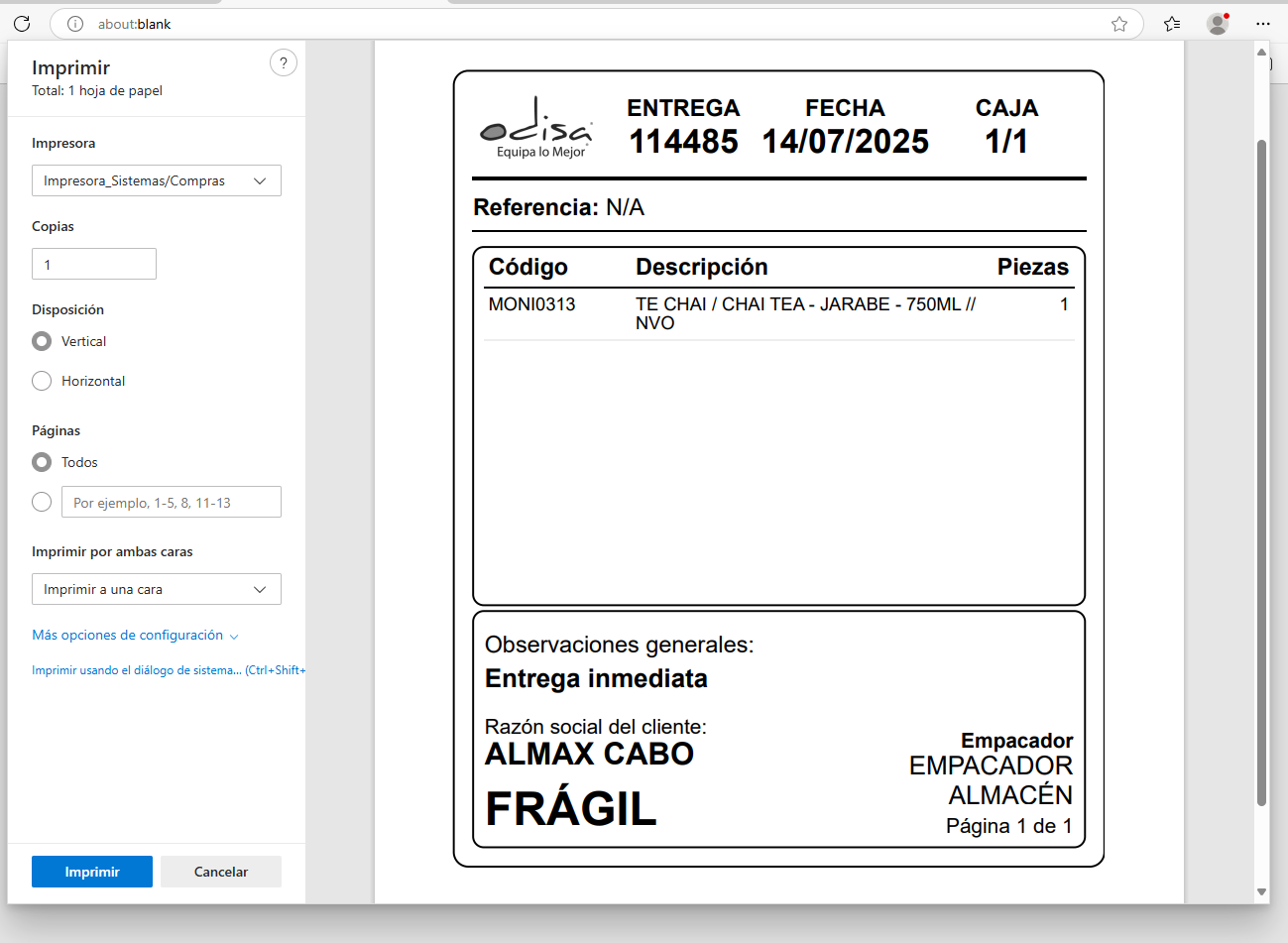Image resolution: width=1288 pixels, height=943 pixels.
Task: Click the Copias number field
Action: [94, 264]
